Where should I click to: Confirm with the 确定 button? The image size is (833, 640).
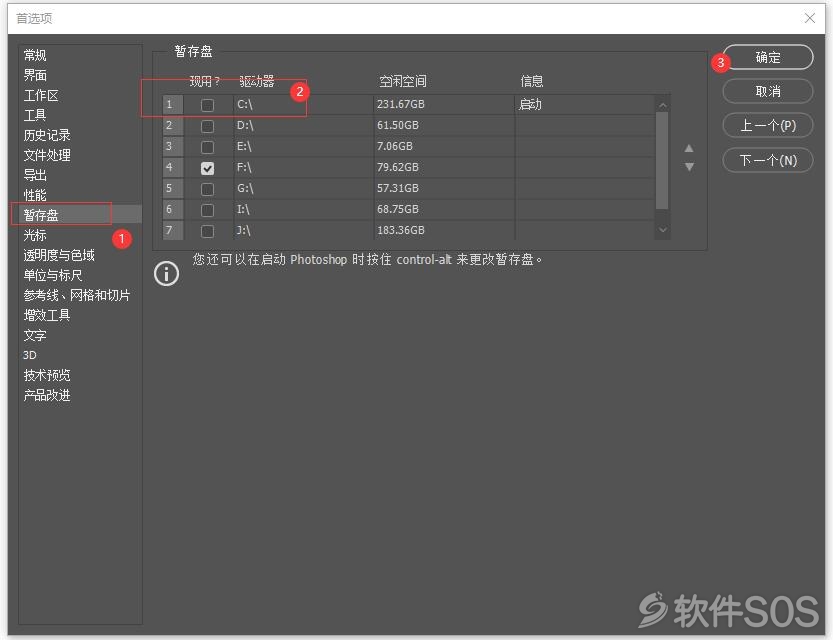[x=768, y=57]
